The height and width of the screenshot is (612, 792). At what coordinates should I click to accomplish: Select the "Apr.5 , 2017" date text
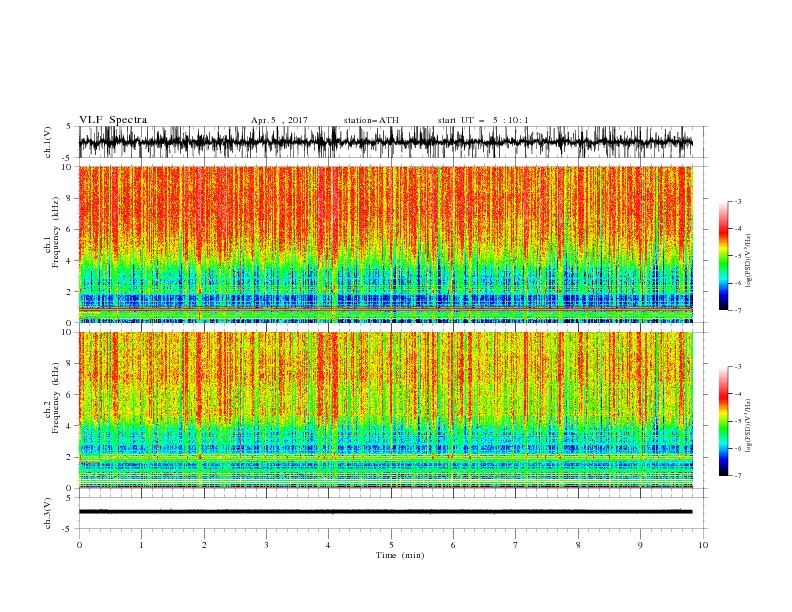(279, 120)
